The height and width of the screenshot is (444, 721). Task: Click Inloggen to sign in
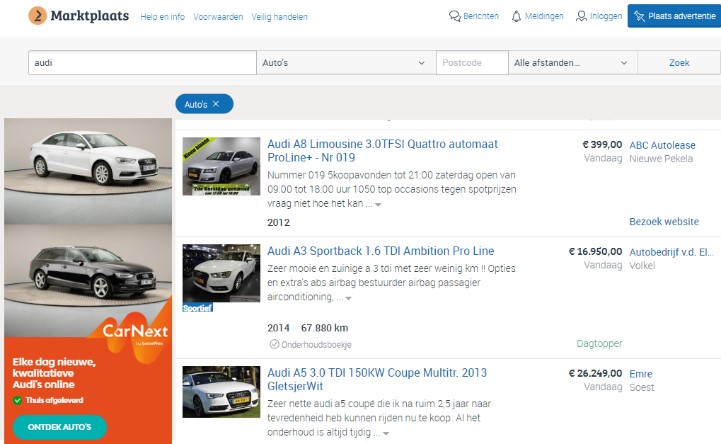point(606,16)
